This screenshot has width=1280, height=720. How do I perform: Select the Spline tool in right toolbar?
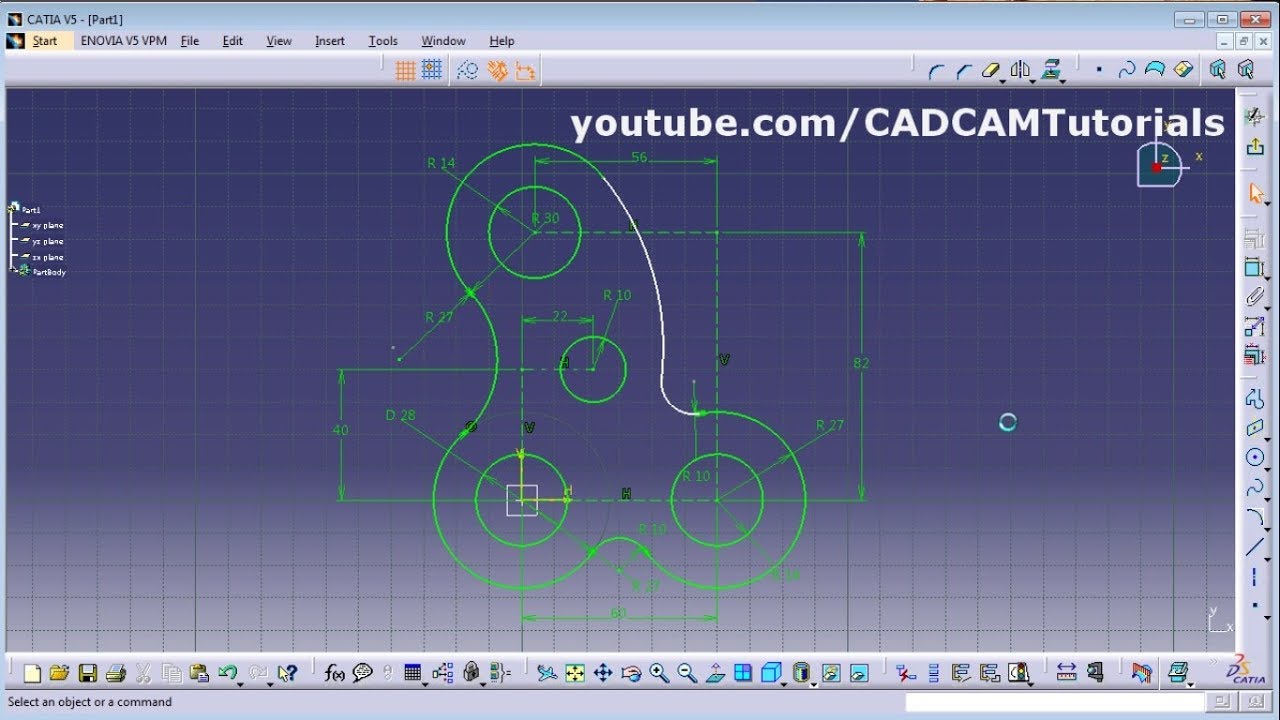pos(1254,488)
